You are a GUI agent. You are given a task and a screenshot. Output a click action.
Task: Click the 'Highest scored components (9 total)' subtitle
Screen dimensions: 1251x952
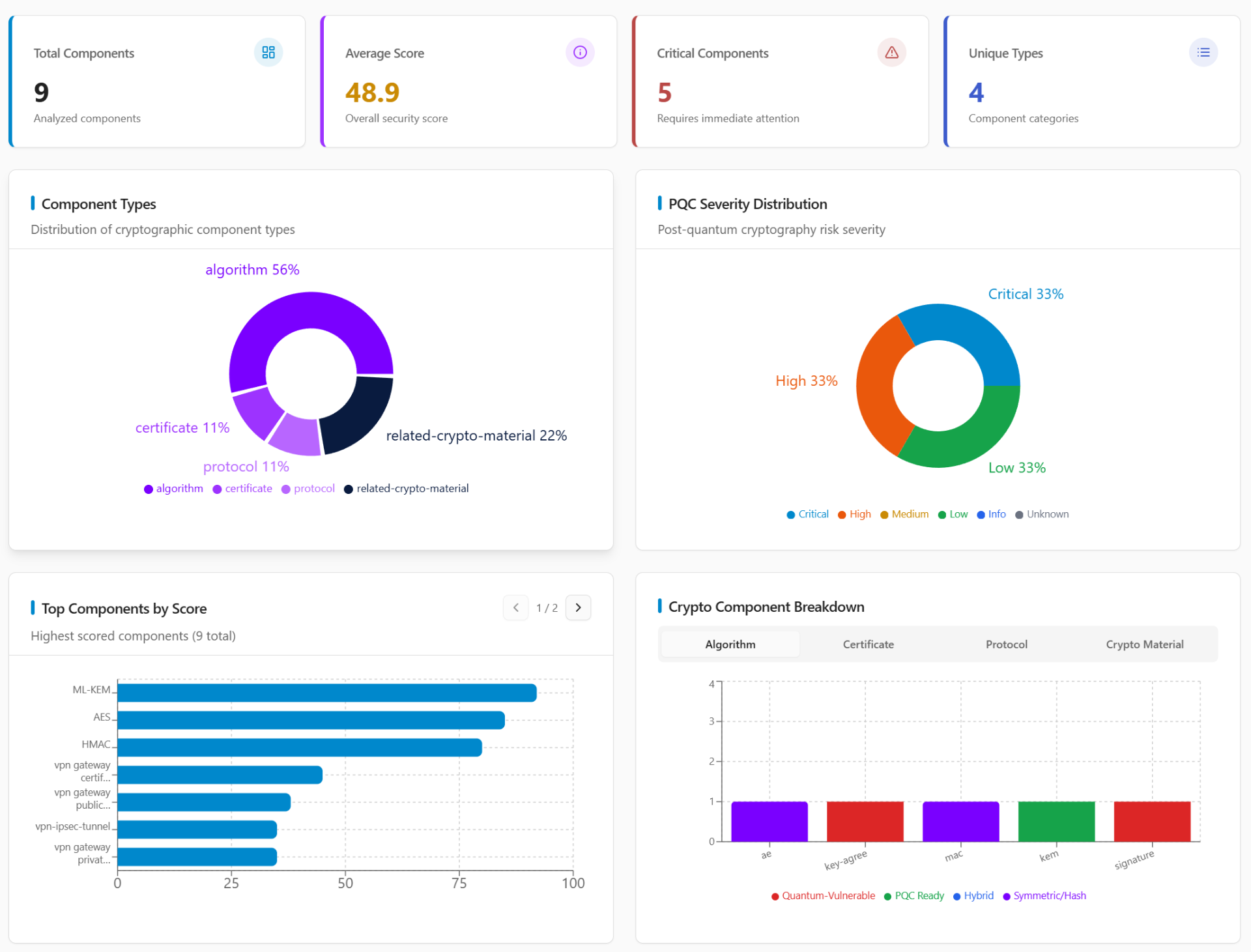click(134, 636)
